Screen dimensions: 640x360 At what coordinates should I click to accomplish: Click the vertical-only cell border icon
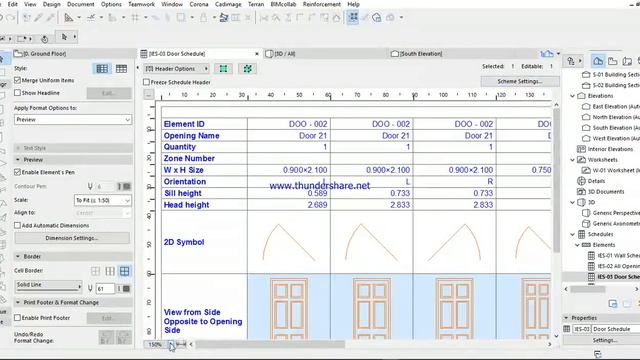[x=110, y=271]
